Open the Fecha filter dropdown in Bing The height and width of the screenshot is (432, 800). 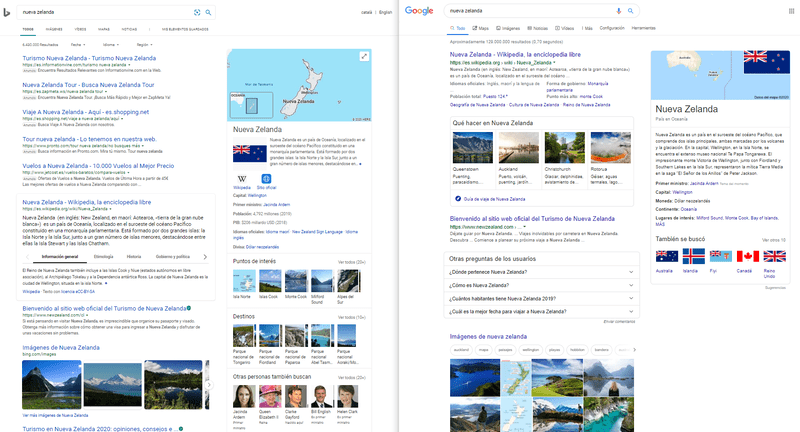pyautogui.click(x=79, y=45)
